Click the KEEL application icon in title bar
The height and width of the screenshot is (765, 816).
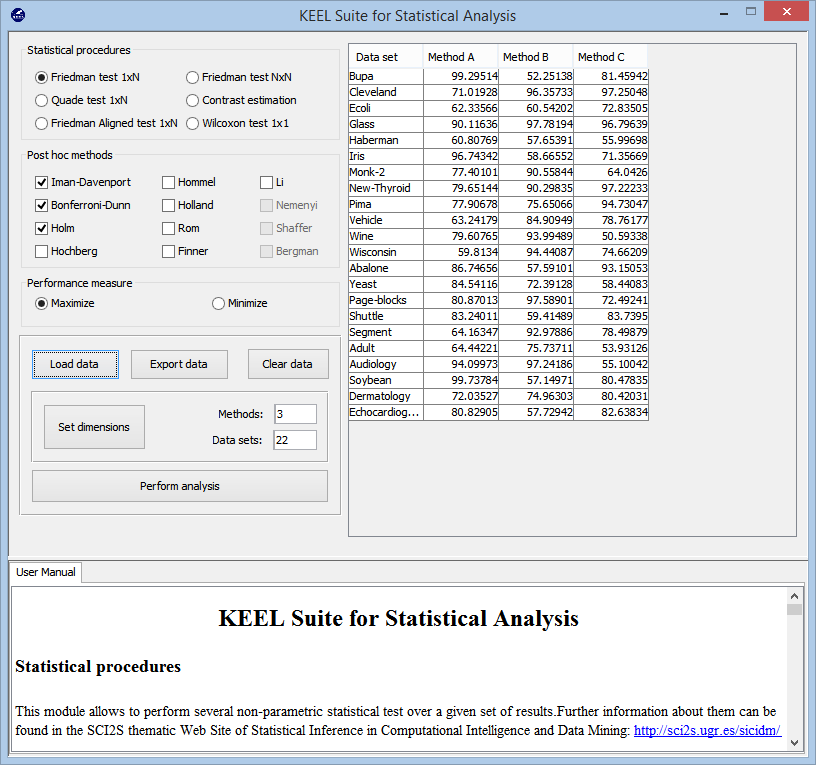pyautogui.click(x=18, y=15)
